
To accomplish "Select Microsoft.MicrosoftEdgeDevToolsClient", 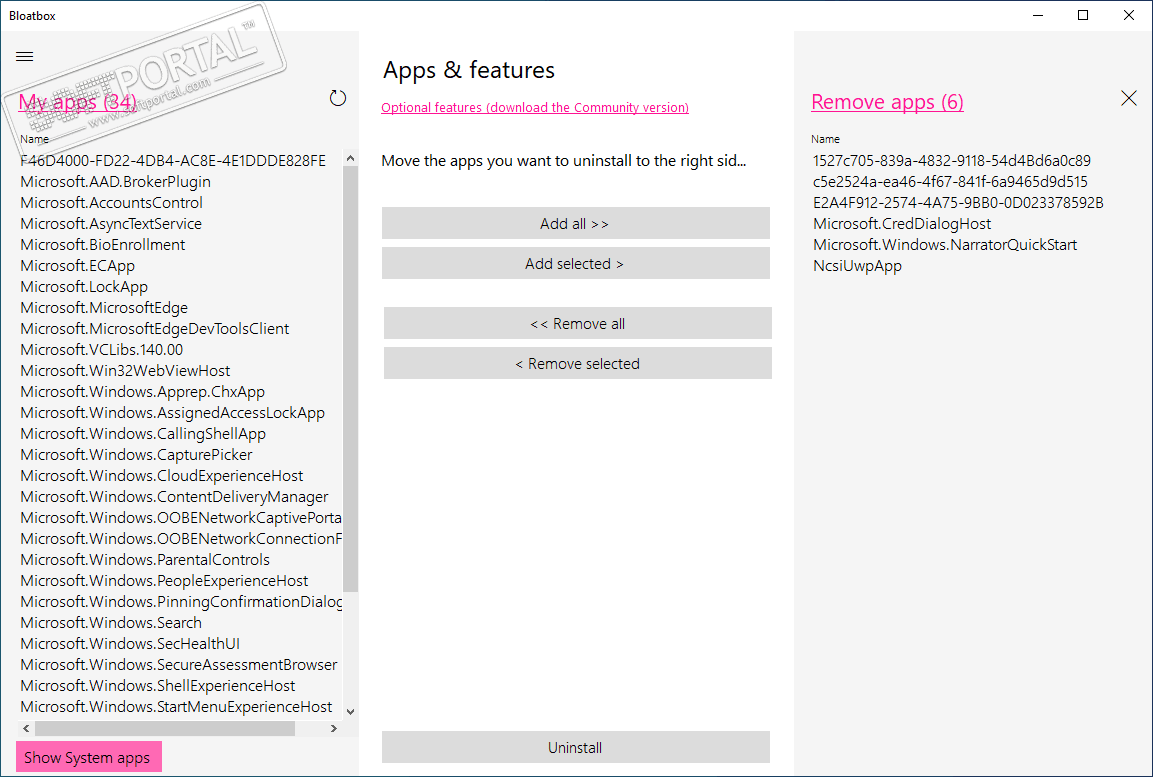I will point(154,329).
